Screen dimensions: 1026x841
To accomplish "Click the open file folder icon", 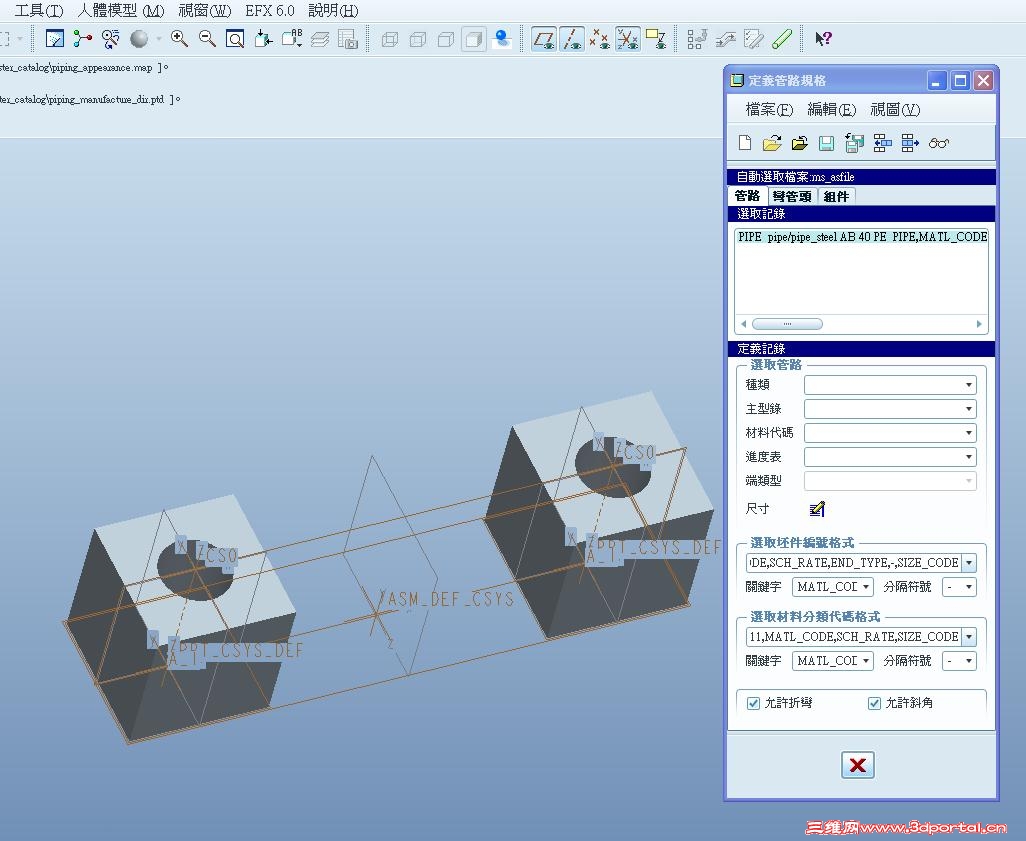I will coord(772,143).
